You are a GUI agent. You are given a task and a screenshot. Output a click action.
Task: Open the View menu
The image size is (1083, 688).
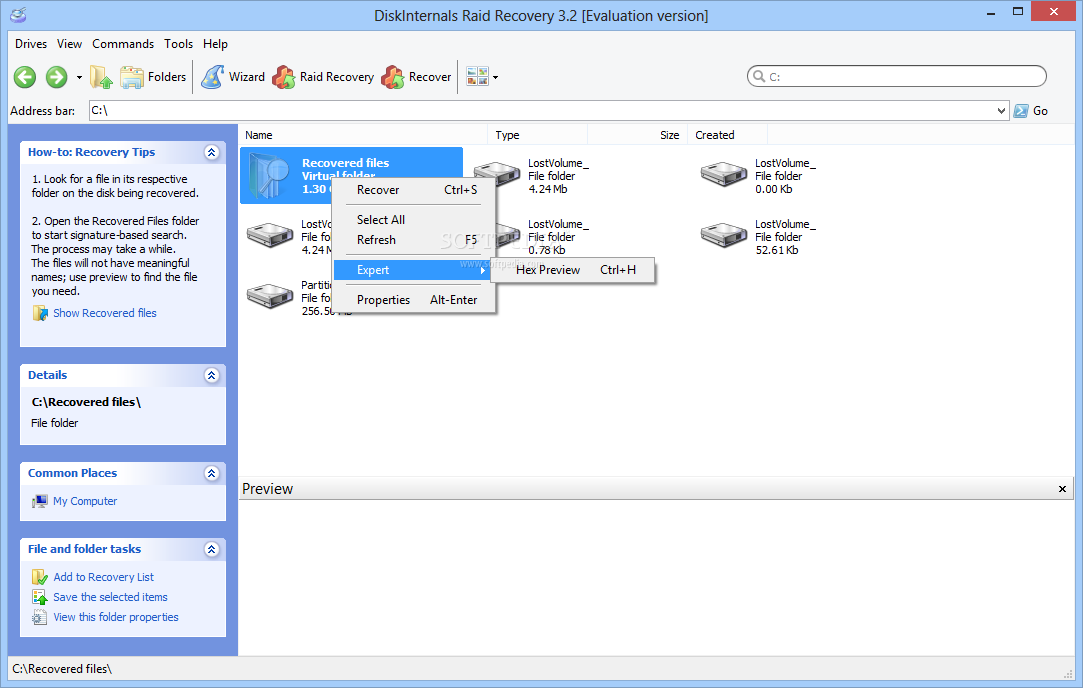(x=69, y=44)
